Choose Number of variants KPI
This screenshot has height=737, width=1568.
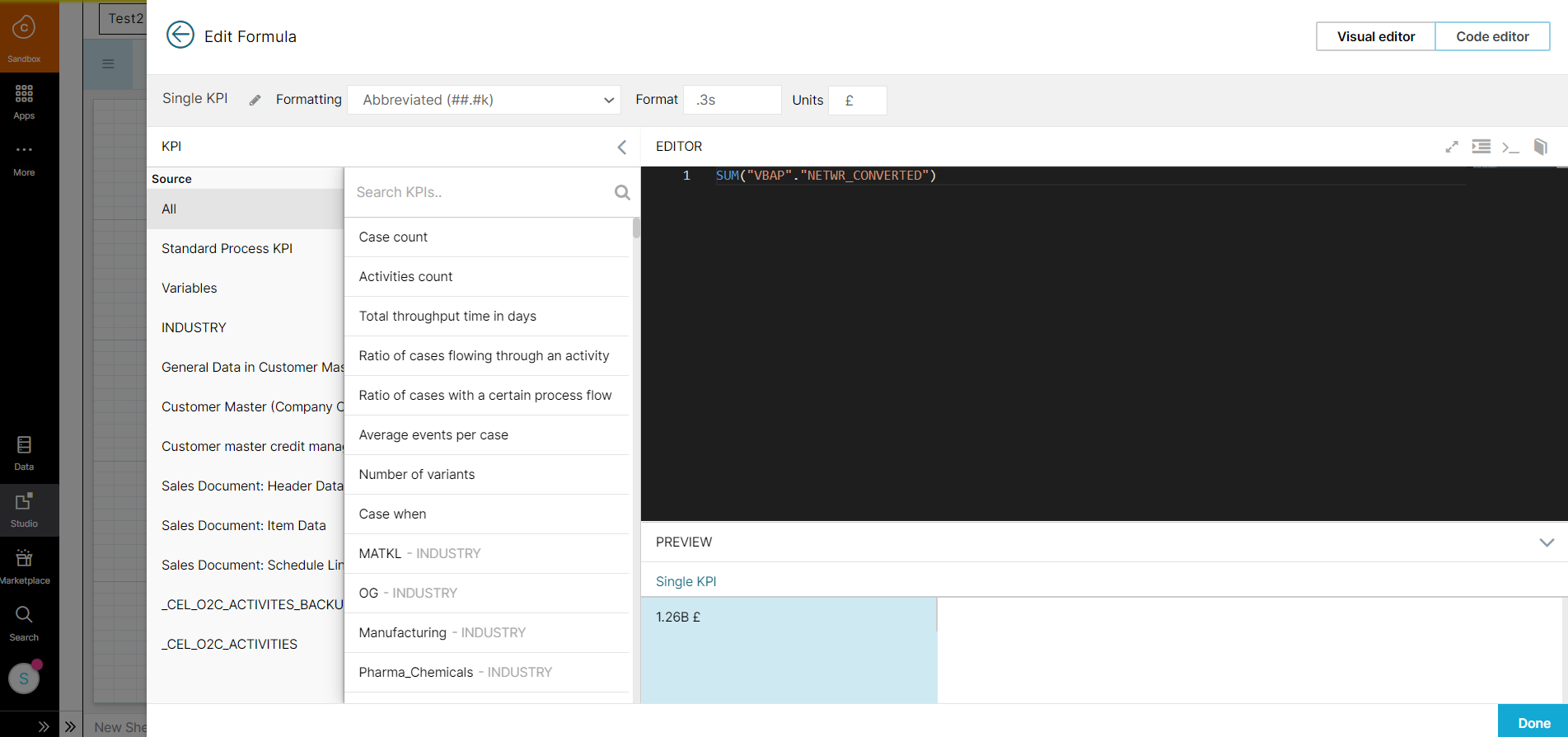[x=487, y=474]
